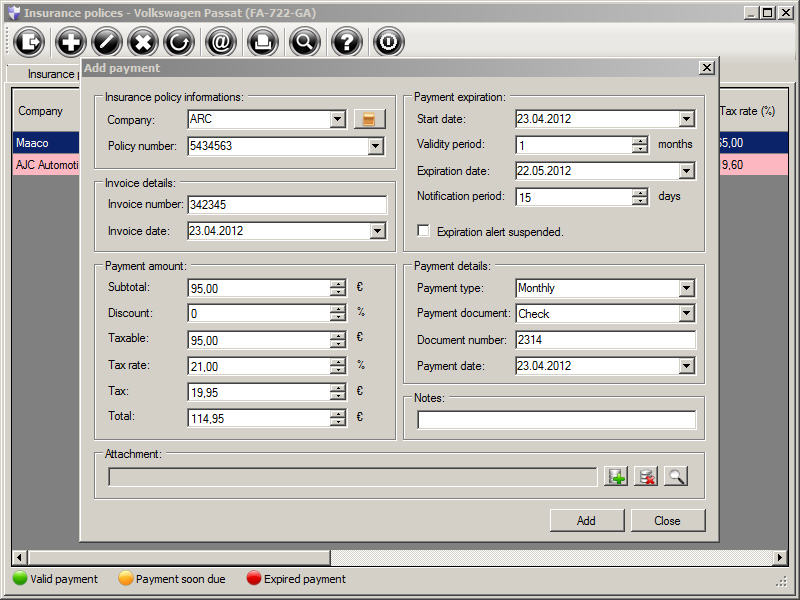
Task: Enable Expiration alert suspended checkbox
Action: point(423,231)
